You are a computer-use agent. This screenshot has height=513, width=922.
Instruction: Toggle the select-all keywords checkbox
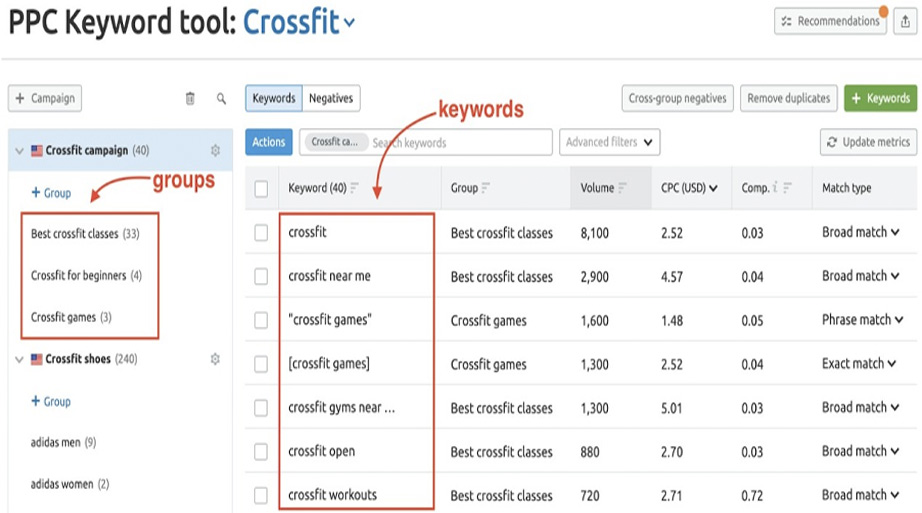tap(261, 188)
